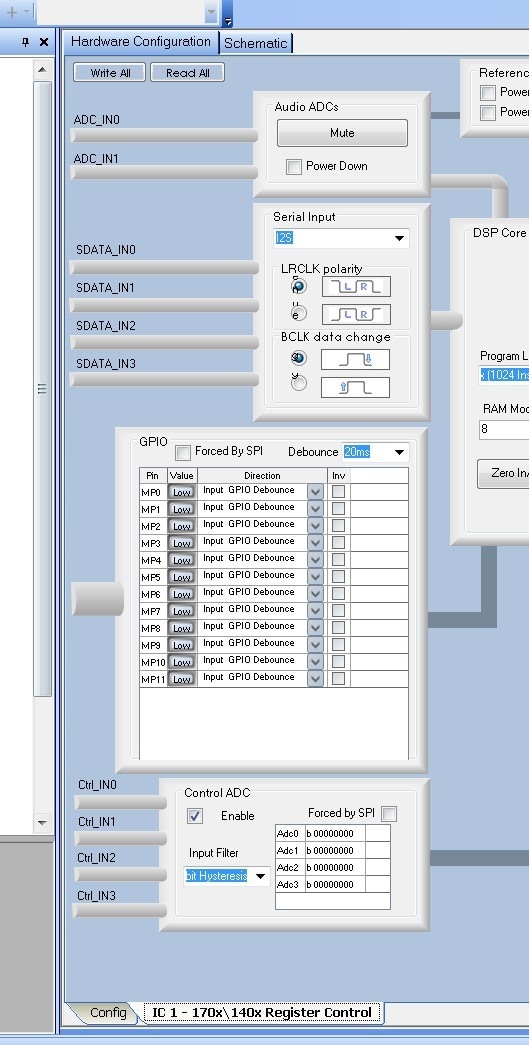Click the Write All button
This screenshot has width=529, height=1045.
click(x=109, y=73)
